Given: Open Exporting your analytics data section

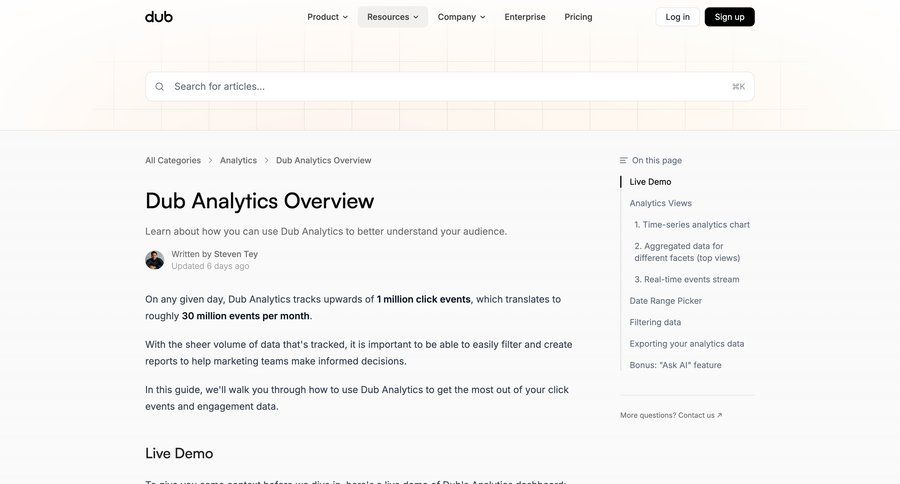Looking at the screenshot, I should tap(686, 344).
